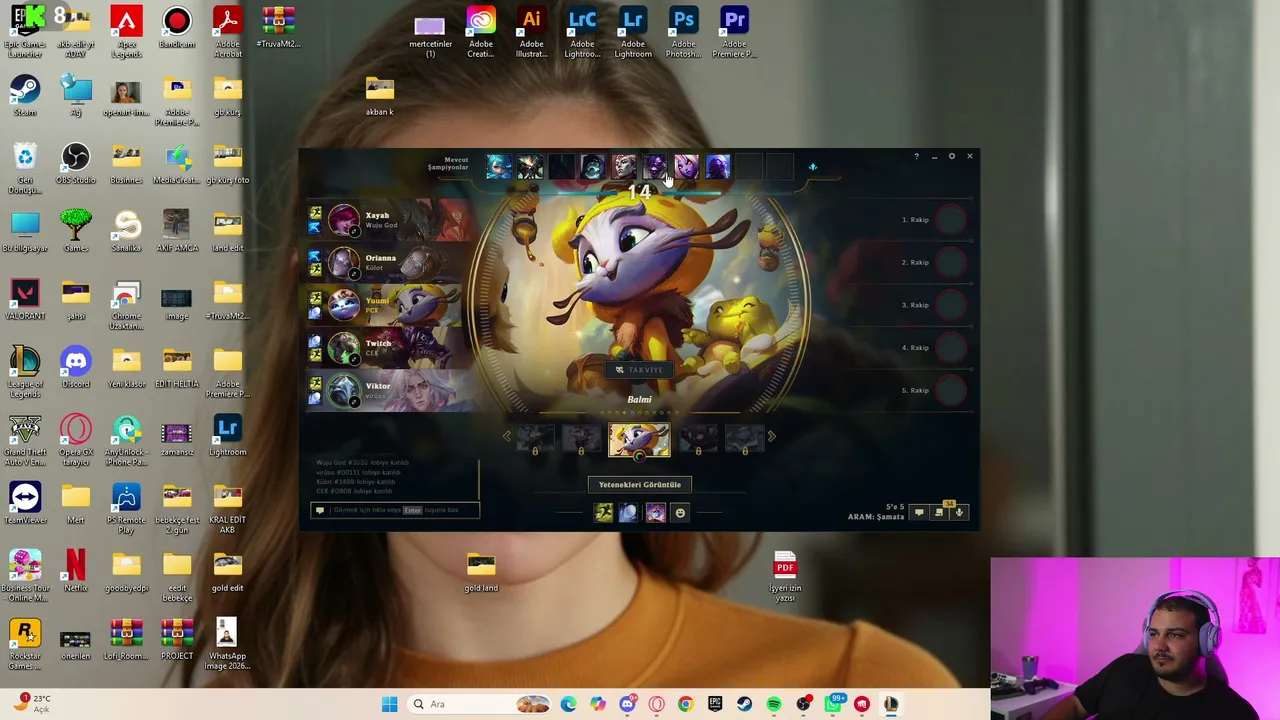Select the OBS Studio desktop icon
1280x720 pixels.
(76, 164)
